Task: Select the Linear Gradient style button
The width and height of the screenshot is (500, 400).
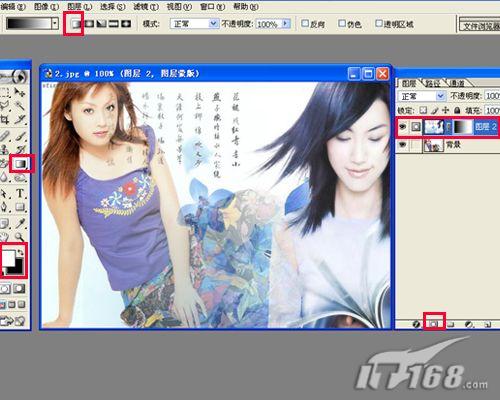Action: click(x=76, y=24)
